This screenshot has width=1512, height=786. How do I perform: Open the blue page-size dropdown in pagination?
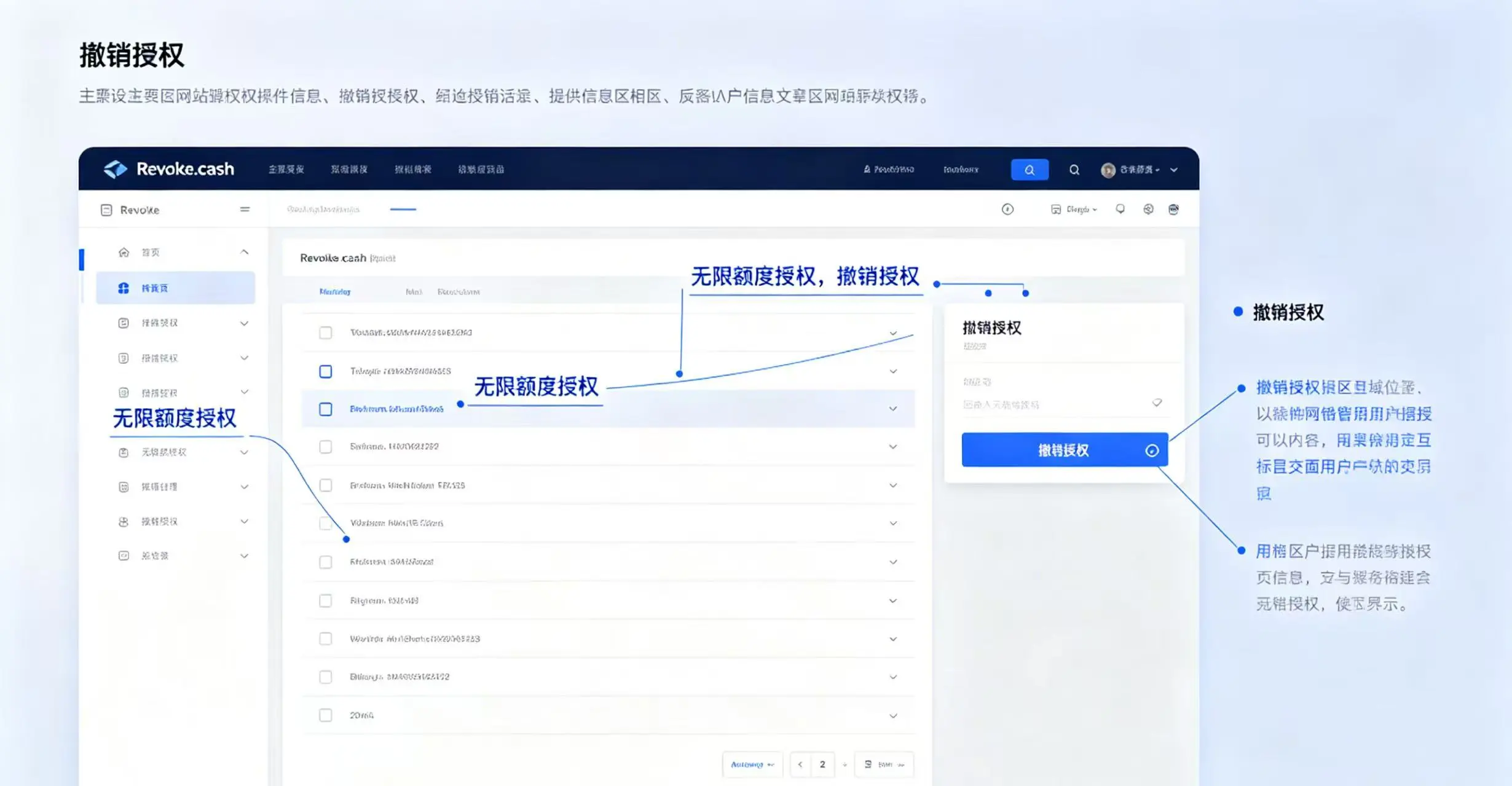pos(752,764)
